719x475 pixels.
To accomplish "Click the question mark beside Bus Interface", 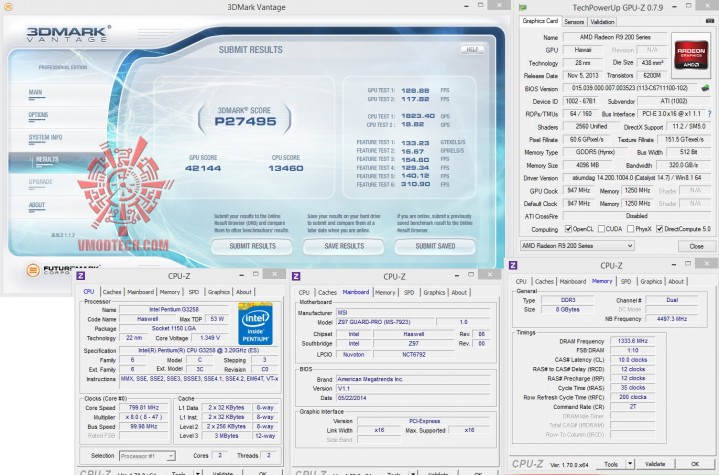I will click(x=709, y=113).
